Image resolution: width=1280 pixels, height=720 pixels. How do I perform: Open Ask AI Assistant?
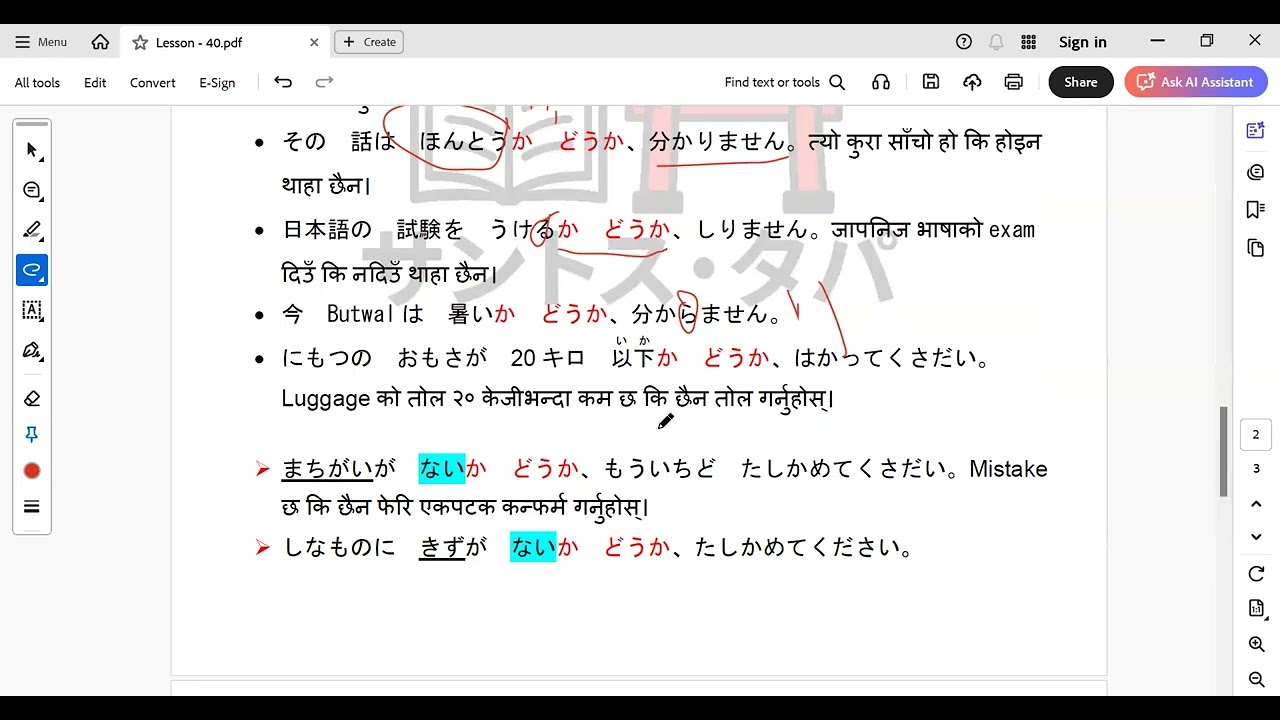[1196, 82]
